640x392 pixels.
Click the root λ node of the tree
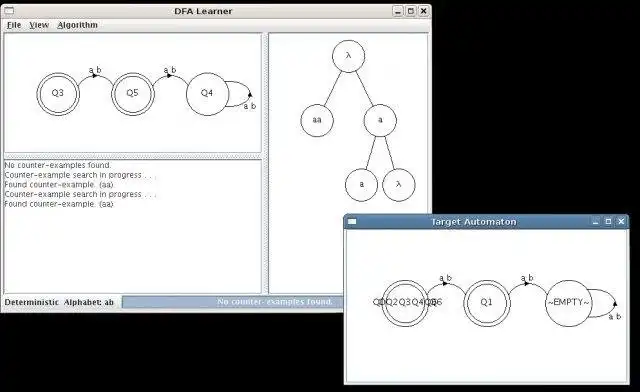[x=348, y=56]
